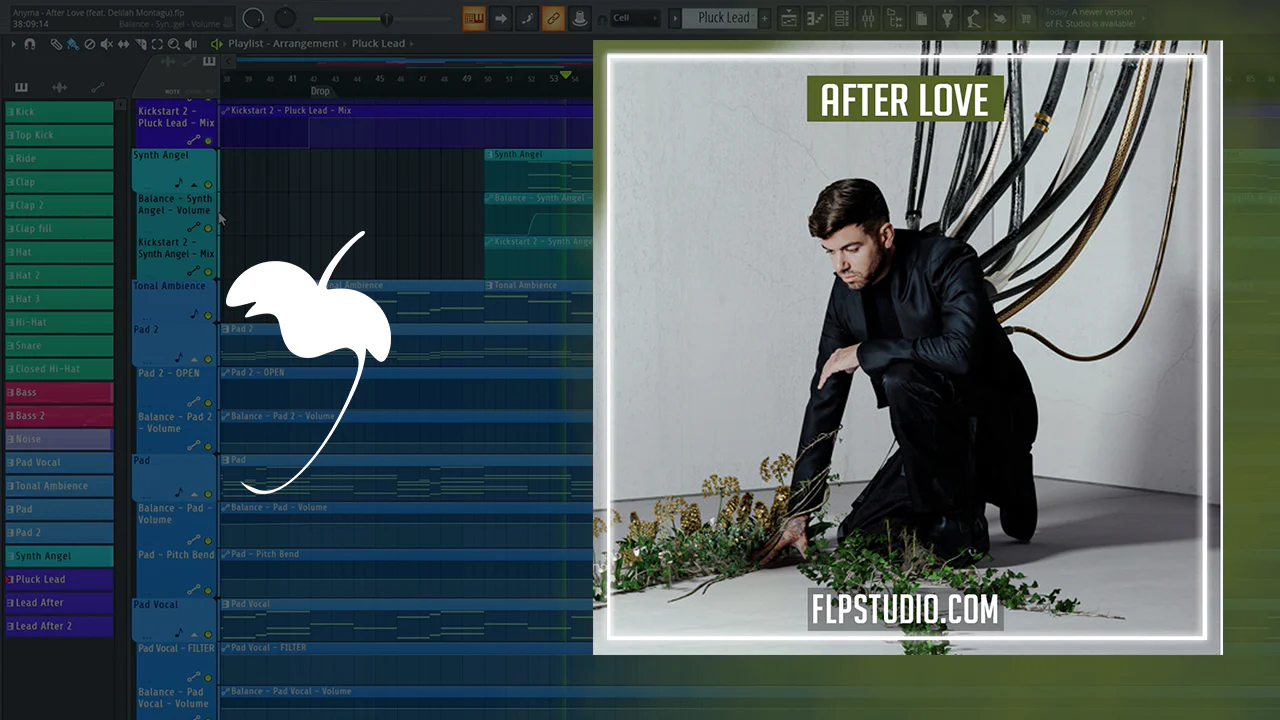The image size is (1280, 720).
Task: Select Pluck Lead breadcrumb in playlist title
Action: point(378,44)
